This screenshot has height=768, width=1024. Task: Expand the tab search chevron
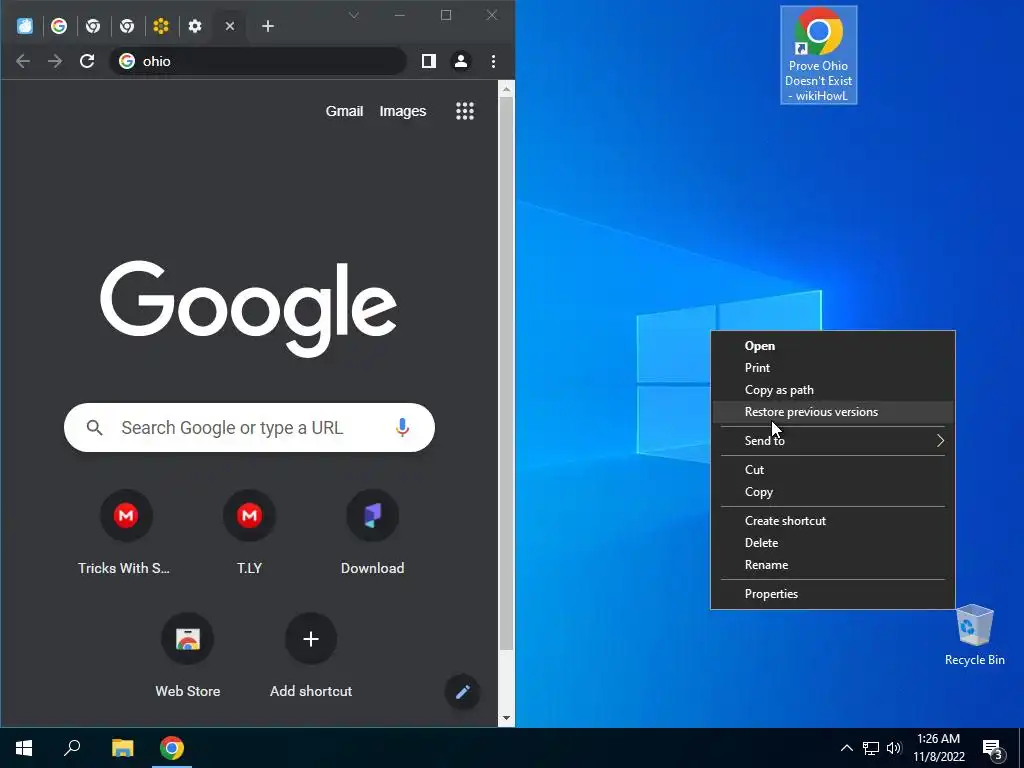[x=353, y=15]
